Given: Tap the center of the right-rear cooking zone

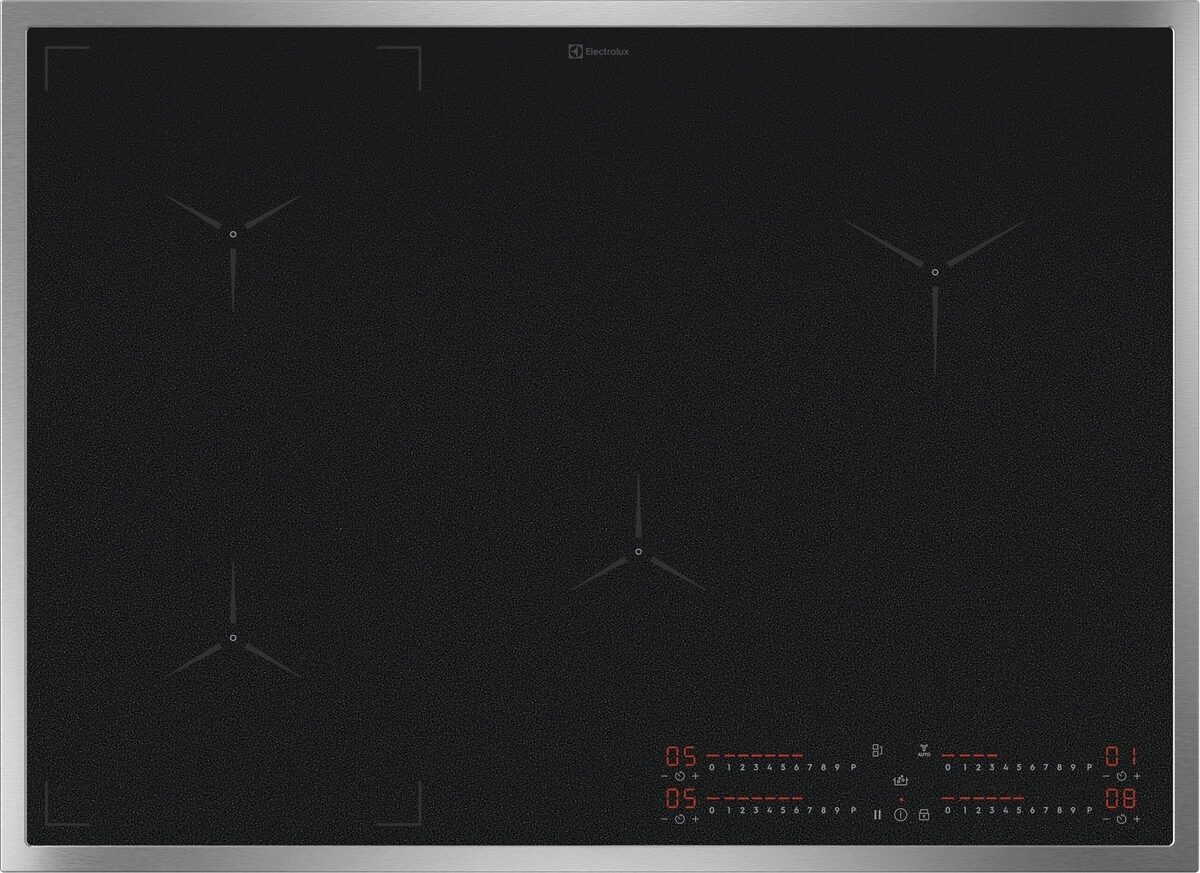Looking at the screenshot, I should pyautogui.click(x=935, y=271).
